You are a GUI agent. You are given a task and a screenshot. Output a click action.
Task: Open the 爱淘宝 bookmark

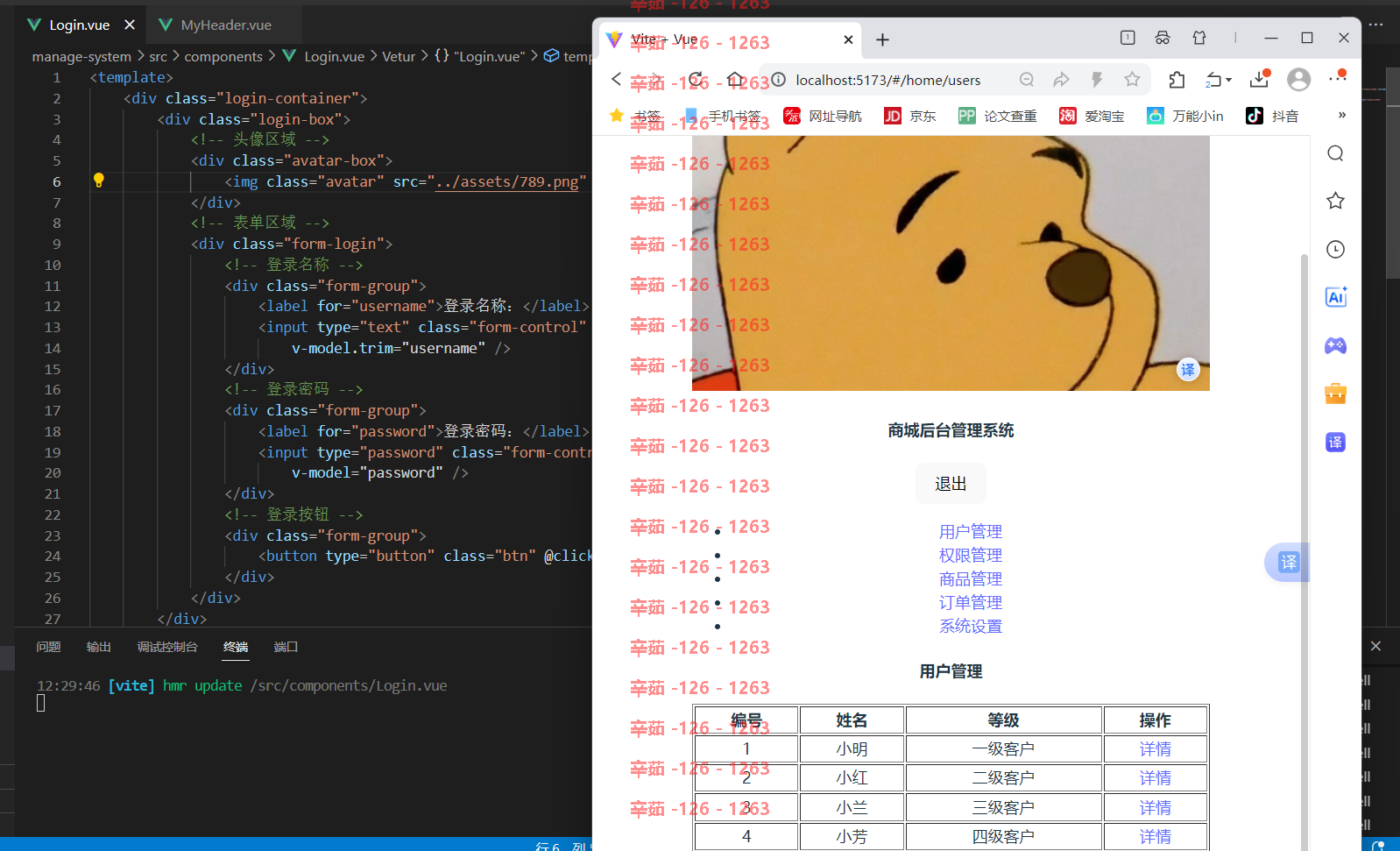click(x=1092, y=116)
